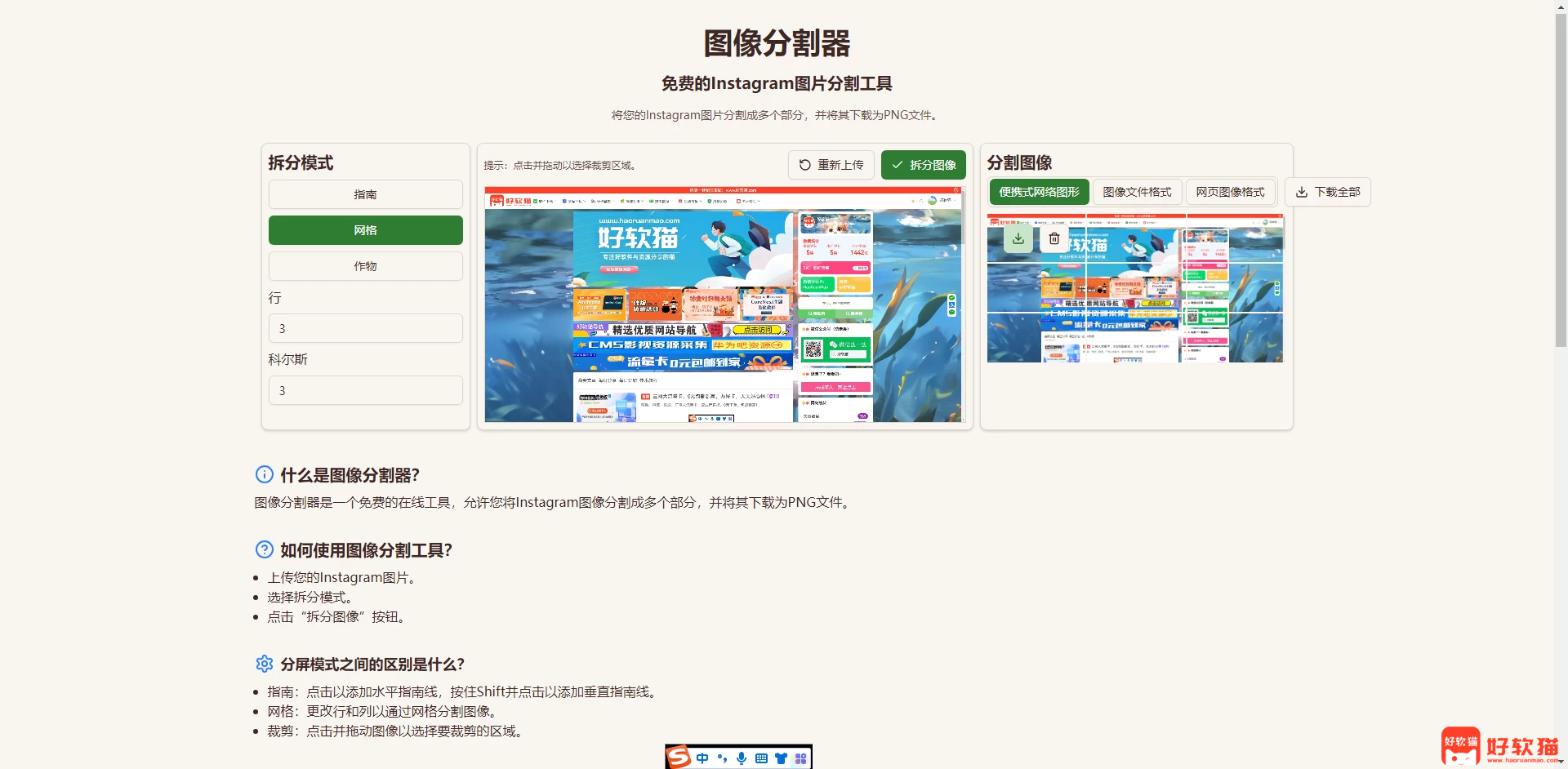The width and height of the screenshot is (1568, 769).
Task: Click the gear icon beside 分屏模式 heading
Action: pos(265,664)
